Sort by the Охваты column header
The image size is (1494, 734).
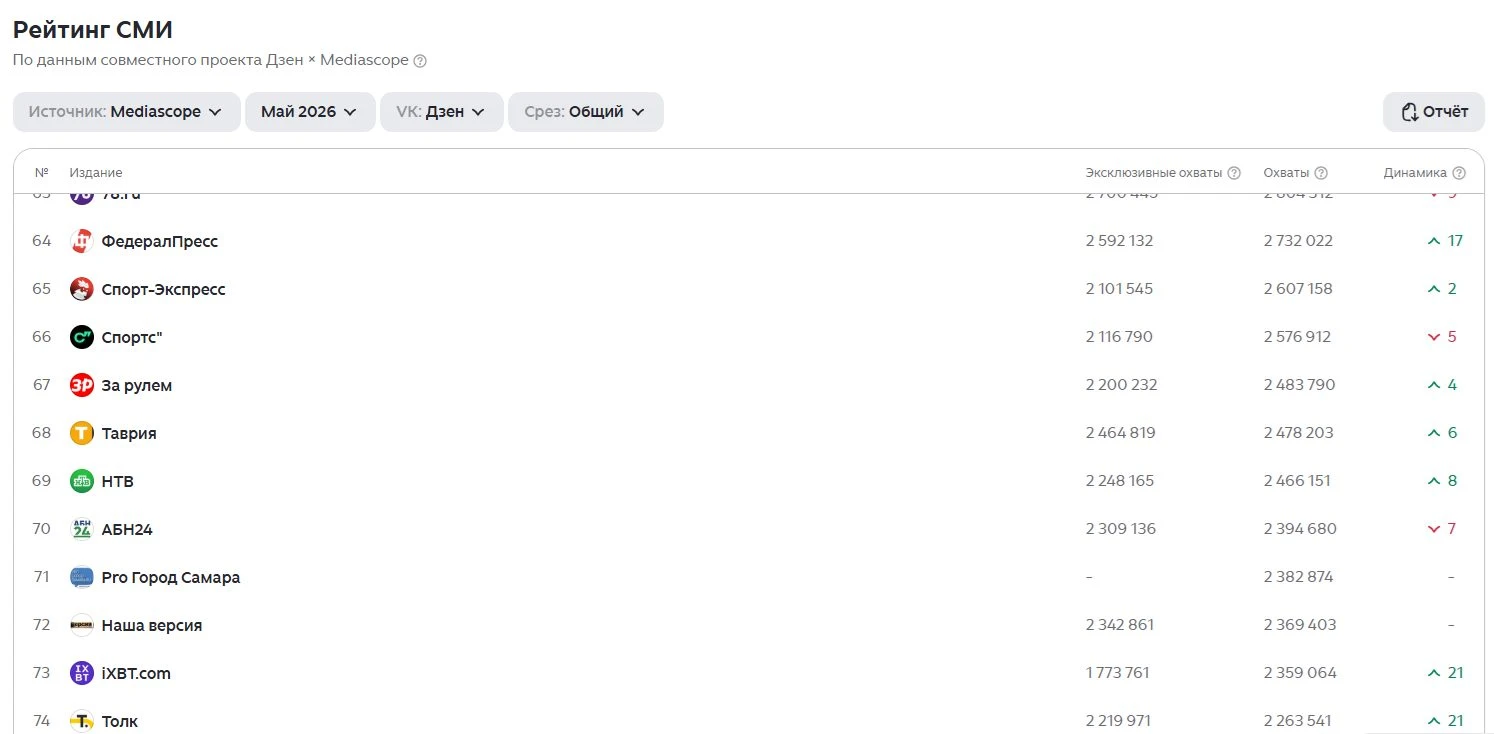tap(1286, 173)
